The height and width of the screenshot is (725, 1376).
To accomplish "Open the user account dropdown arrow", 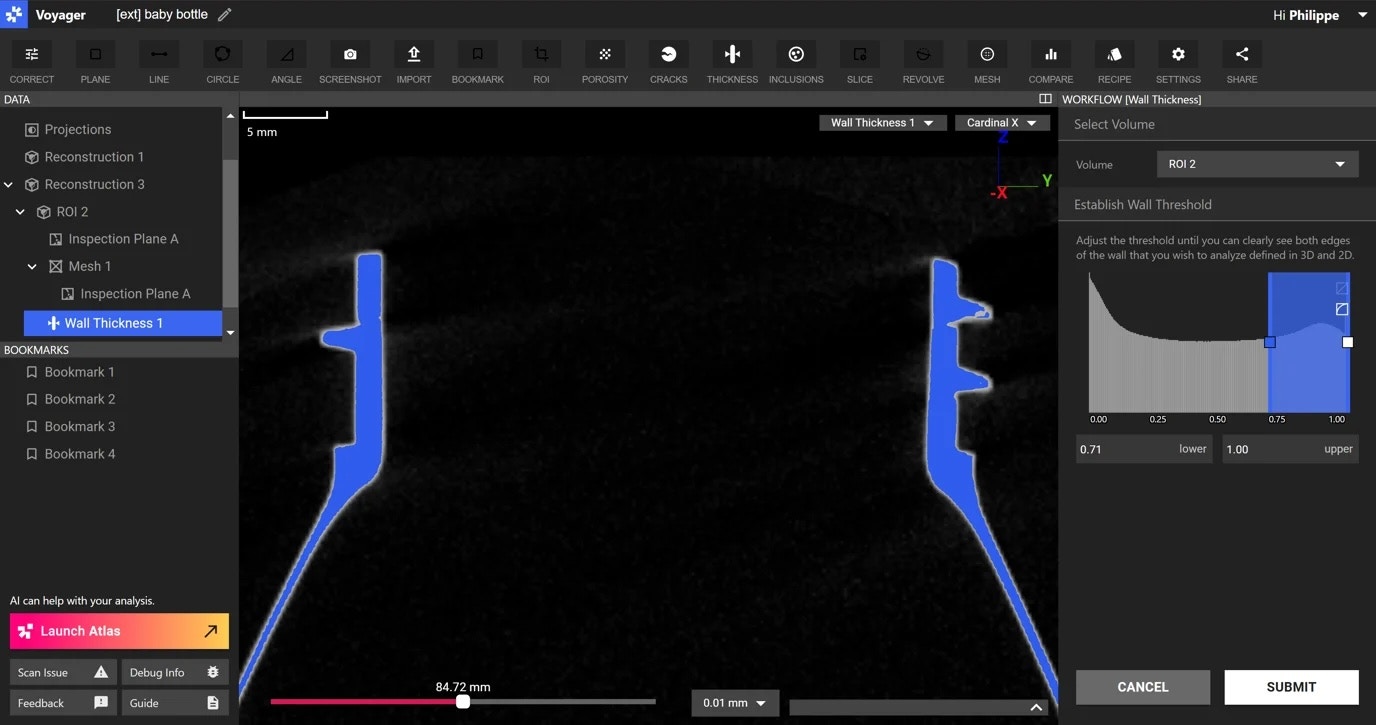I will [x=1361, y=15].
